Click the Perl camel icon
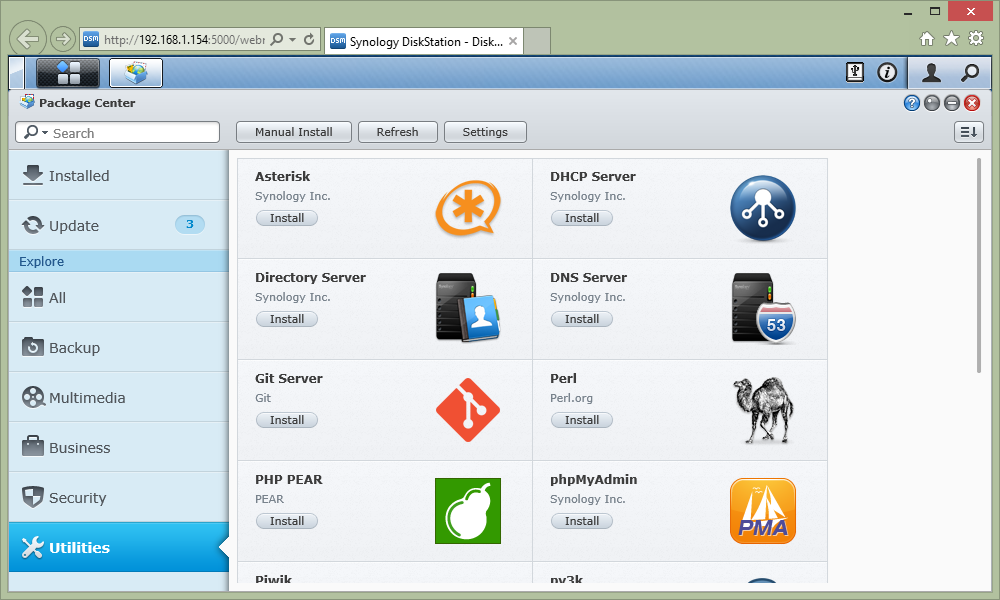This screenshot has width=1000, height=600. click(763, 410)
